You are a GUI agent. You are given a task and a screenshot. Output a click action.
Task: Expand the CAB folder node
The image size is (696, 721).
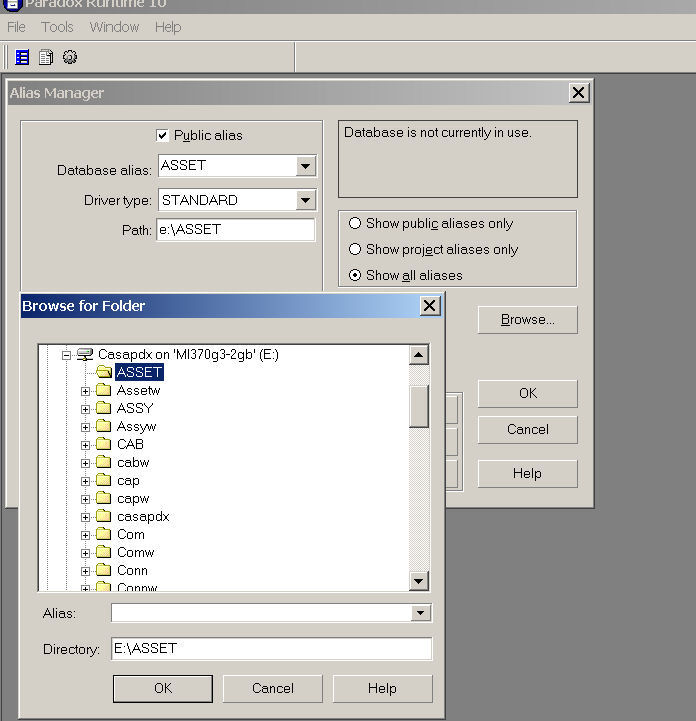85,445
